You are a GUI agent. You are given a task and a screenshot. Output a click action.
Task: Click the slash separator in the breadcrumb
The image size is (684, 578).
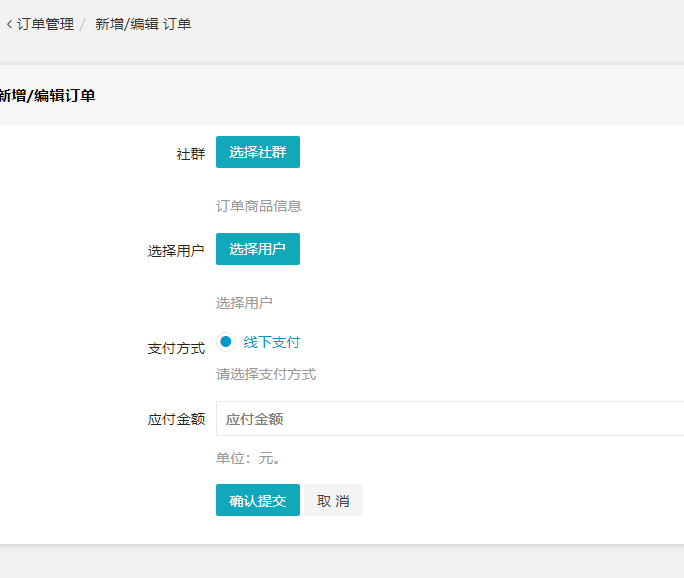coord(83,24)
